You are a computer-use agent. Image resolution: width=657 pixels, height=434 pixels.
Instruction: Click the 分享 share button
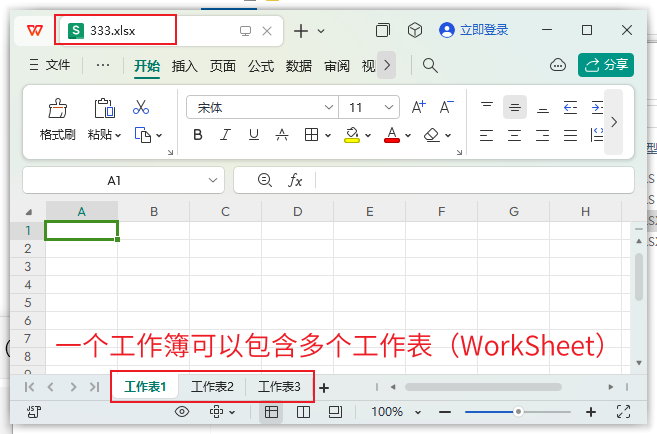(605, 65)
